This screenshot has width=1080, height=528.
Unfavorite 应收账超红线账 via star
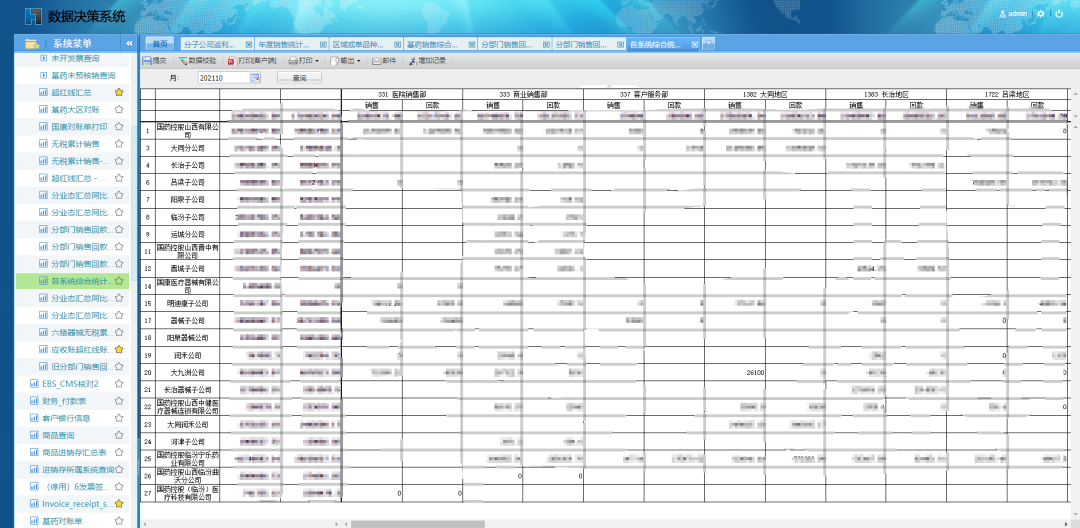pos(119,349)
